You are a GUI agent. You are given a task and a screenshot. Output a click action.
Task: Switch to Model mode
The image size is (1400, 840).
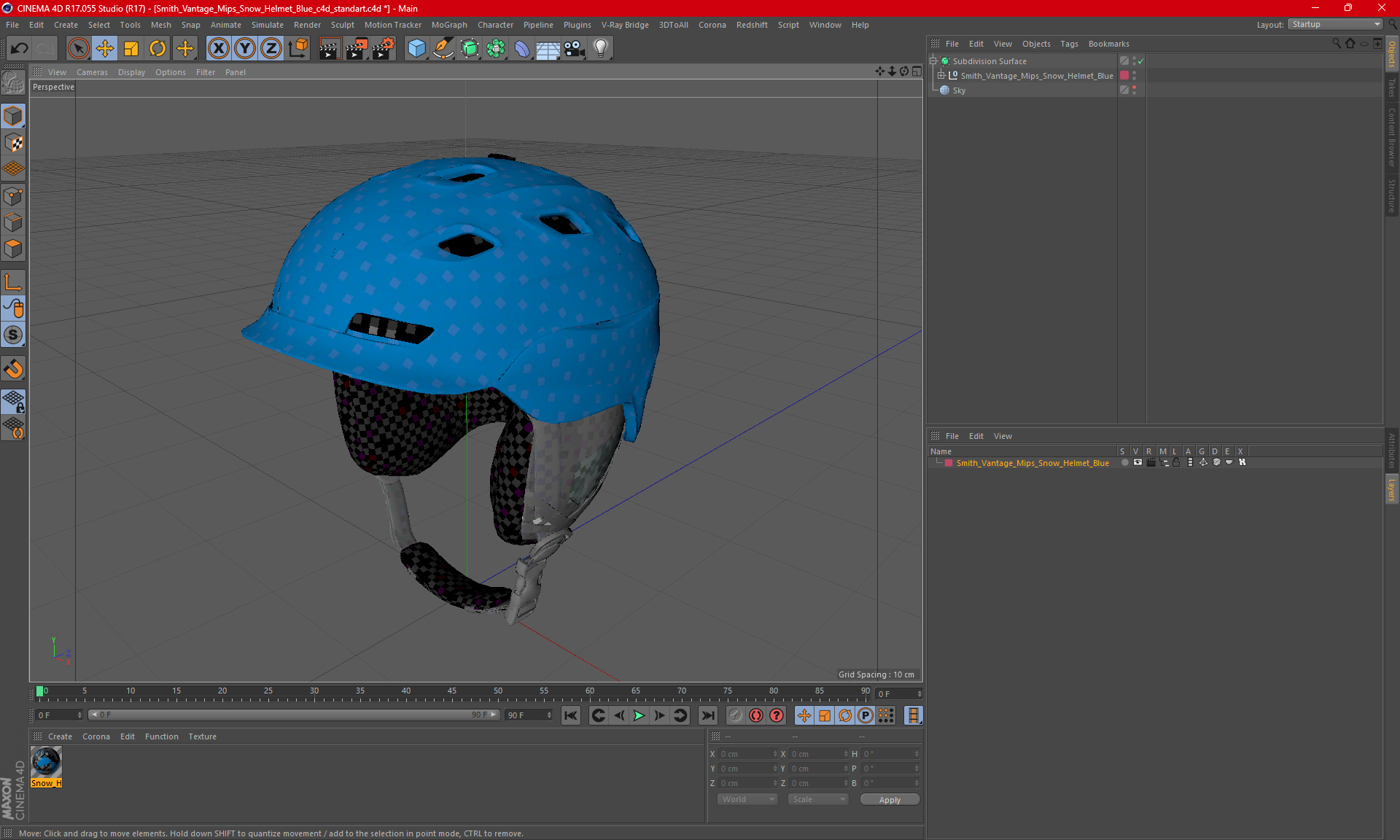click(13, 116)
